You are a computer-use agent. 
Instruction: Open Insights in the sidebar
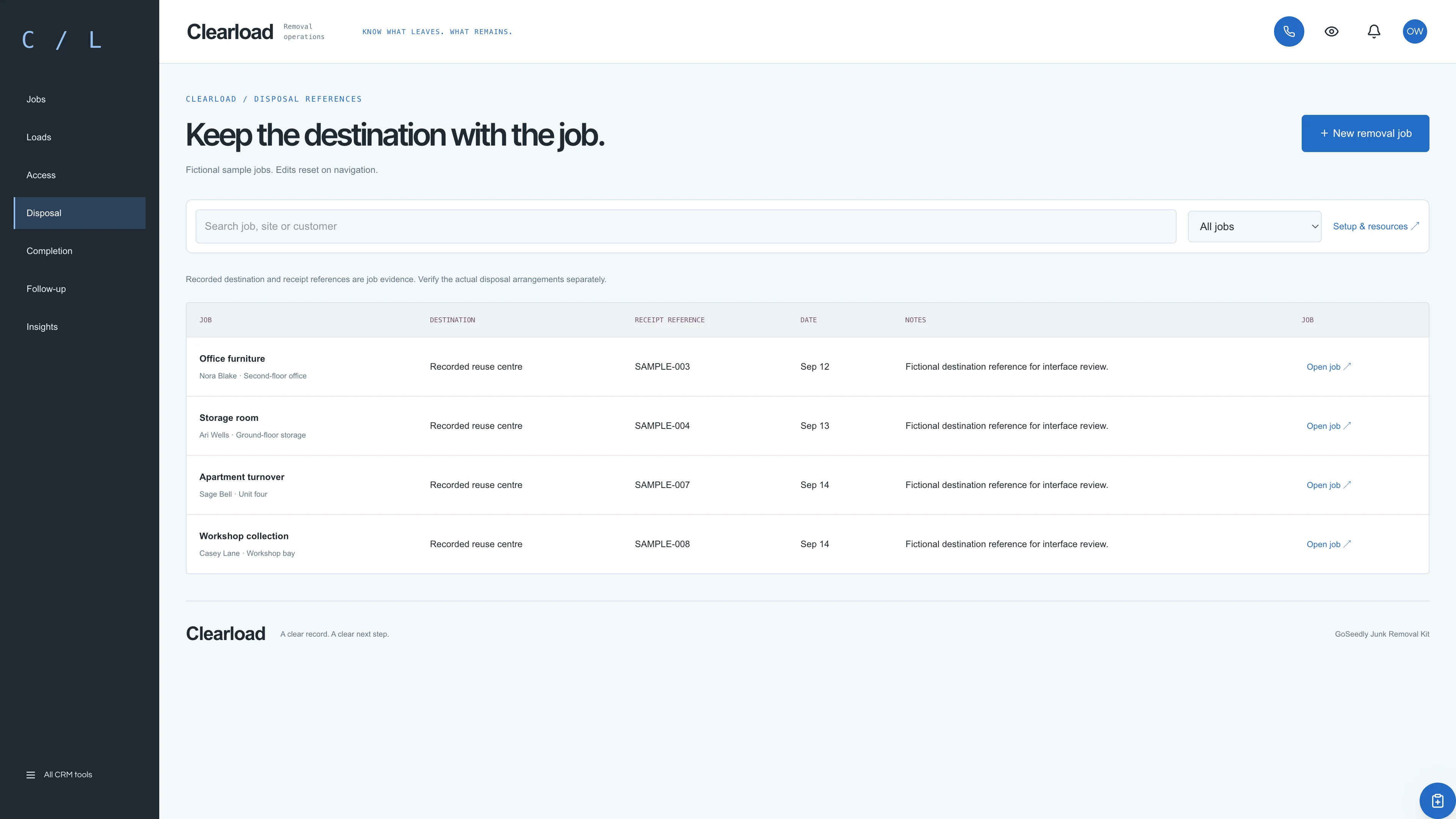[80, 327]
